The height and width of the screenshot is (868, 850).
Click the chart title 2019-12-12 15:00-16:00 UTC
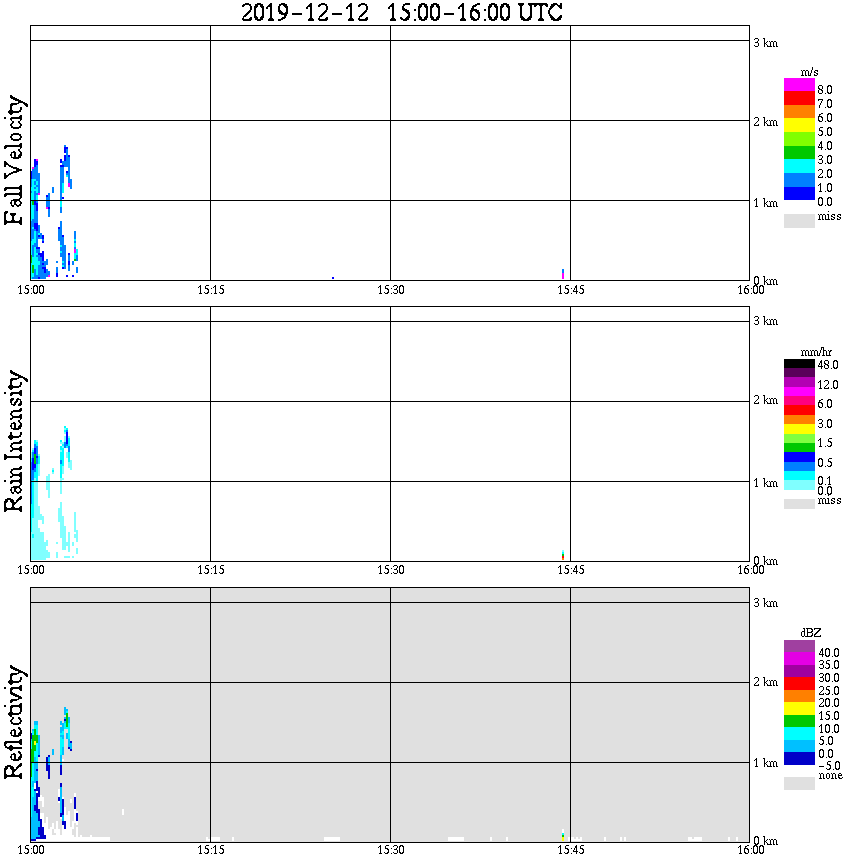point(402,12)
